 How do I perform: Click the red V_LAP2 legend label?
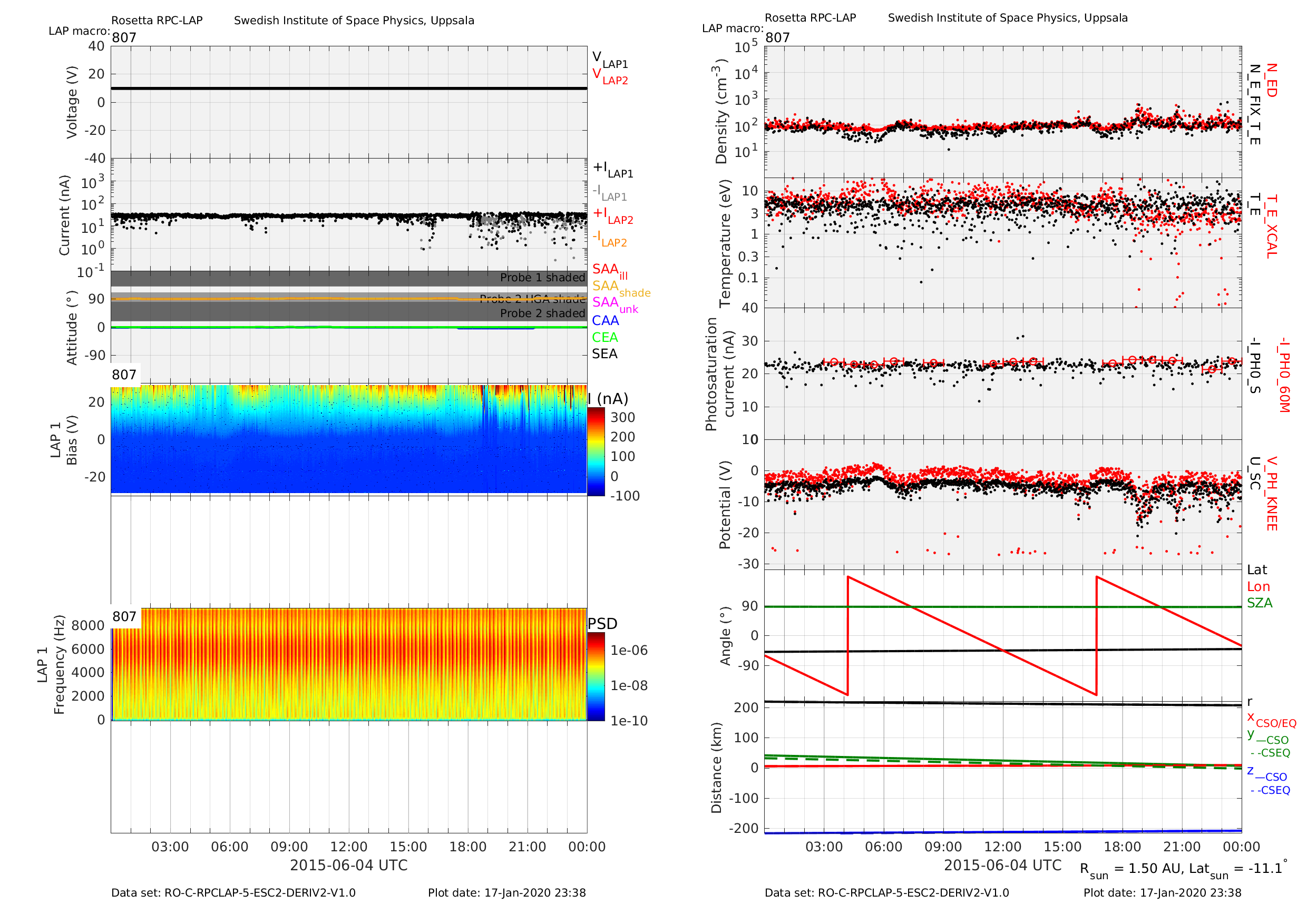(610, 77)
